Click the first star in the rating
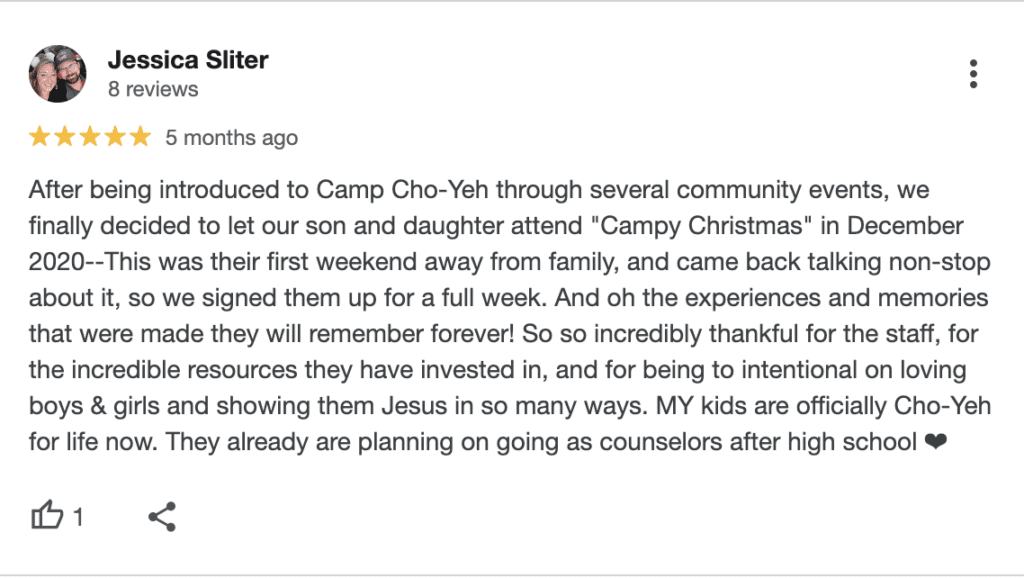Screen dimensions: 1024x578 40,137
